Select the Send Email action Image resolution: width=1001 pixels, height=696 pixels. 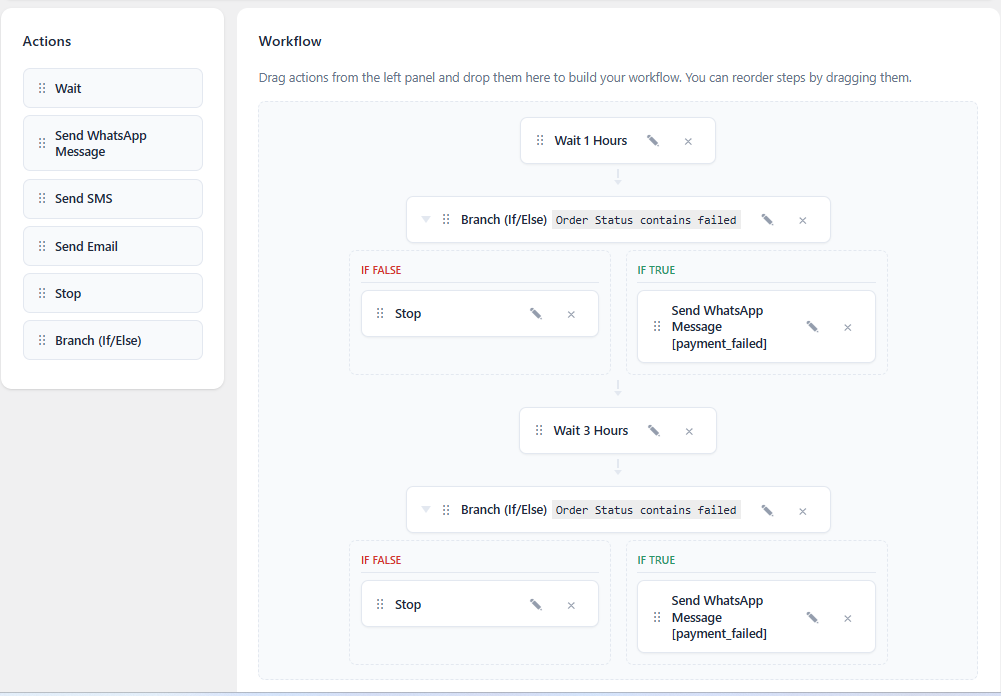[113, 246]
